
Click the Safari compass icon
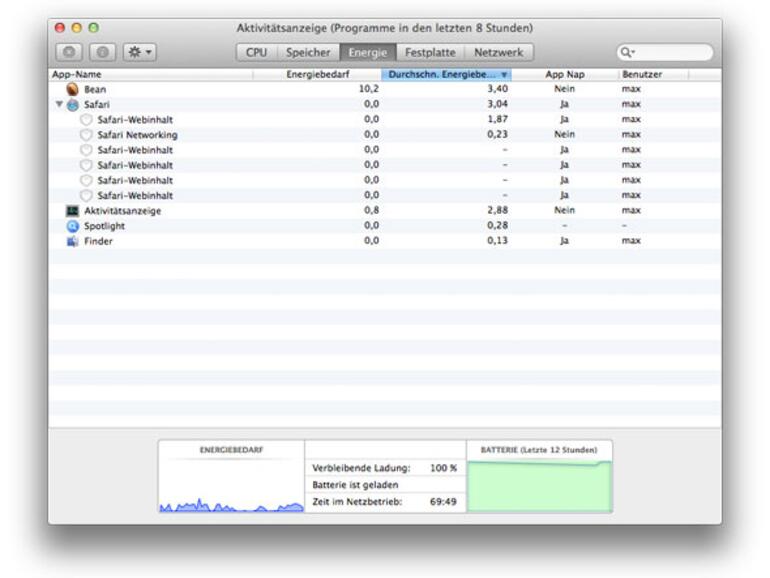tap(73, 105)
